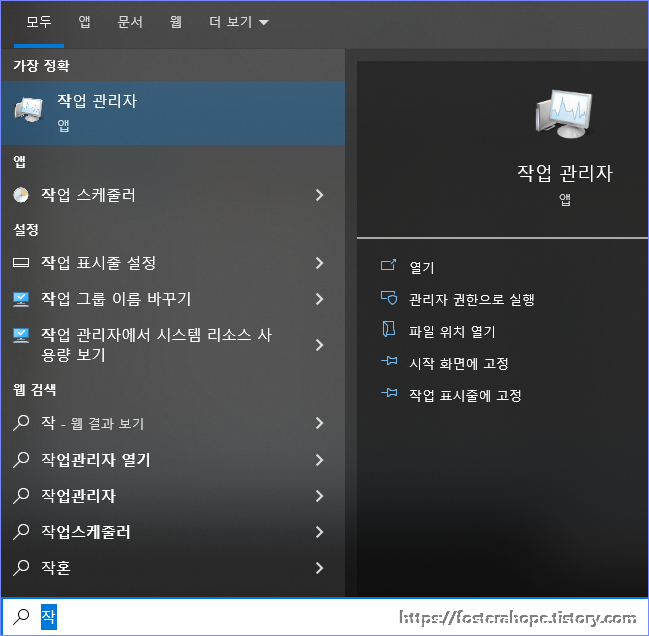The height and width of the screenshot is (636, 649).
Task: Select the 작혼 web suggestion
Action: [x=173, y=568]
